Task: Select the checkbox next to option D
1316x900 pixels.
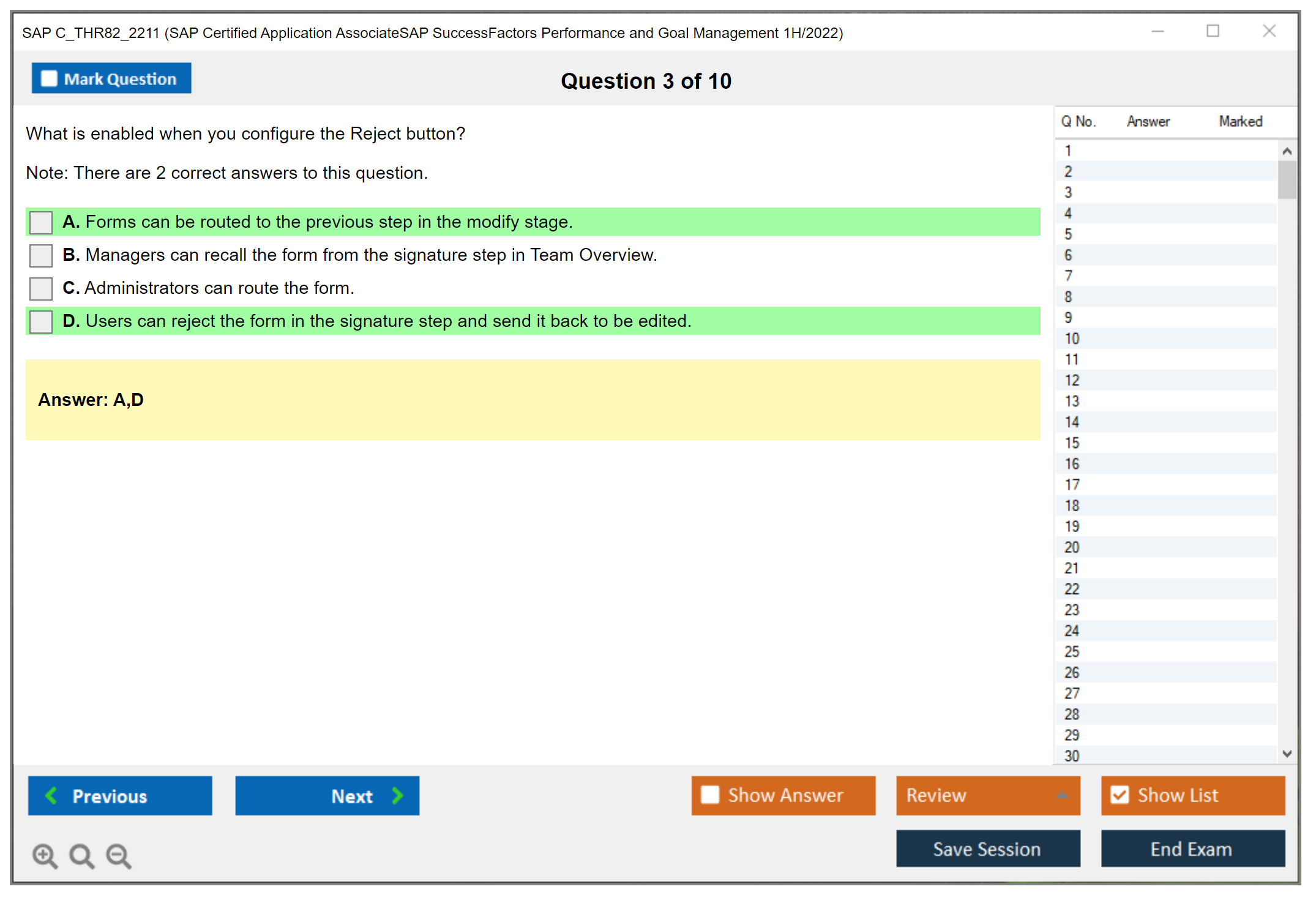Action: coord(41,321)
